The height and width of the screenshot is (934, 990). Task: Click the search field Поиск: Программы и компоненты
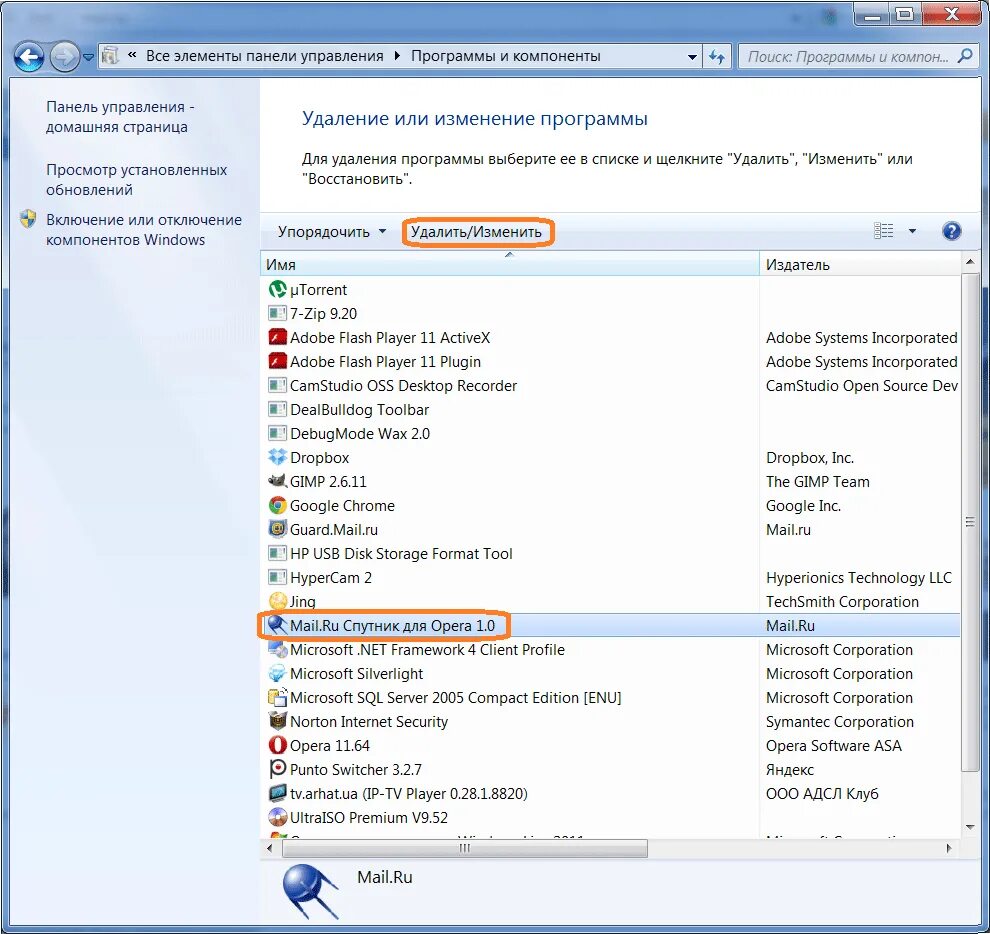pos(849,57)
